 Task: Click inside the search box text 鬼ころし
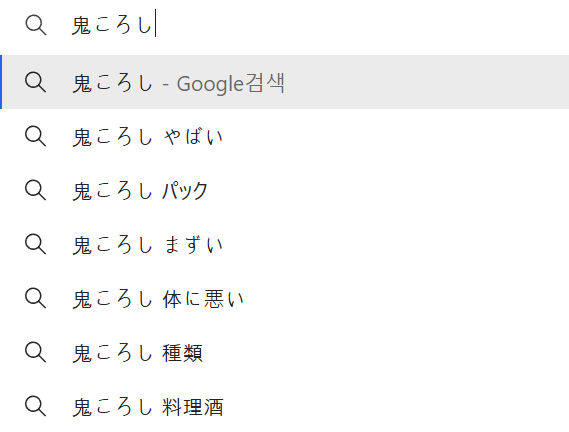(x=112, y=25)
